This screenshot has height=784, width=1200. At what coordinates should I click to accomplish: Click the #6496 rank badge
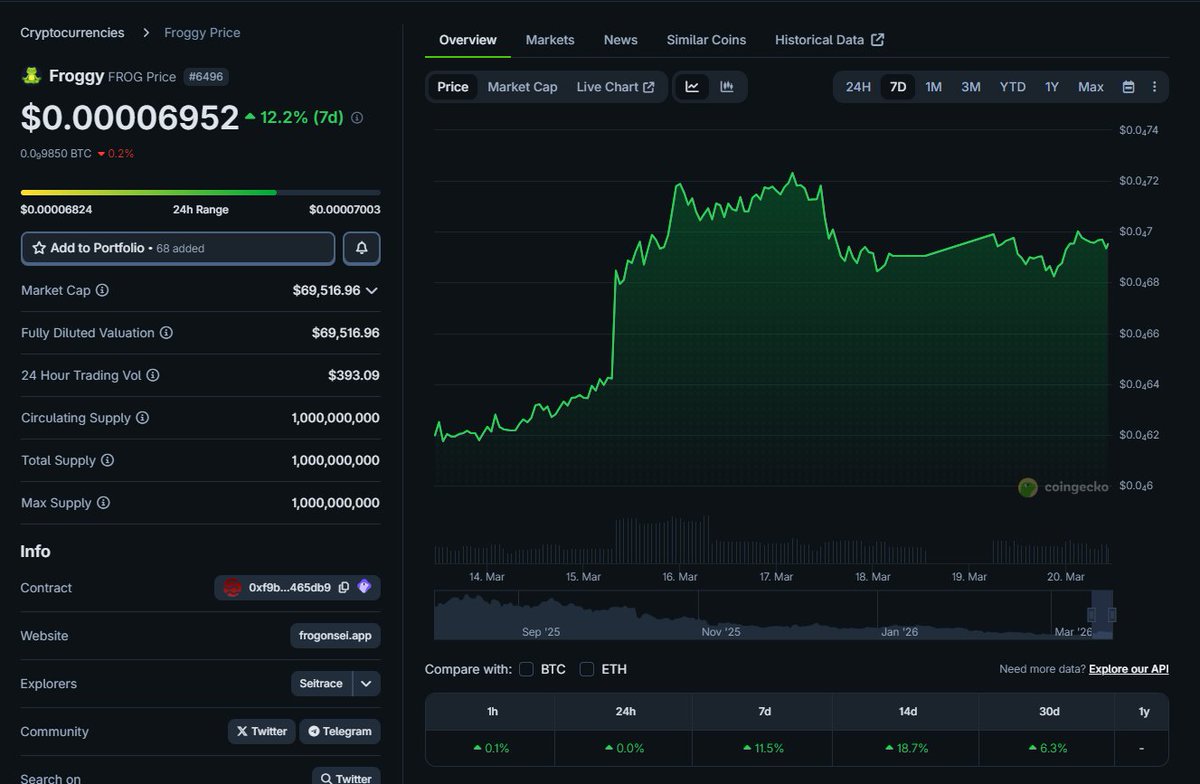coord(207,77)
